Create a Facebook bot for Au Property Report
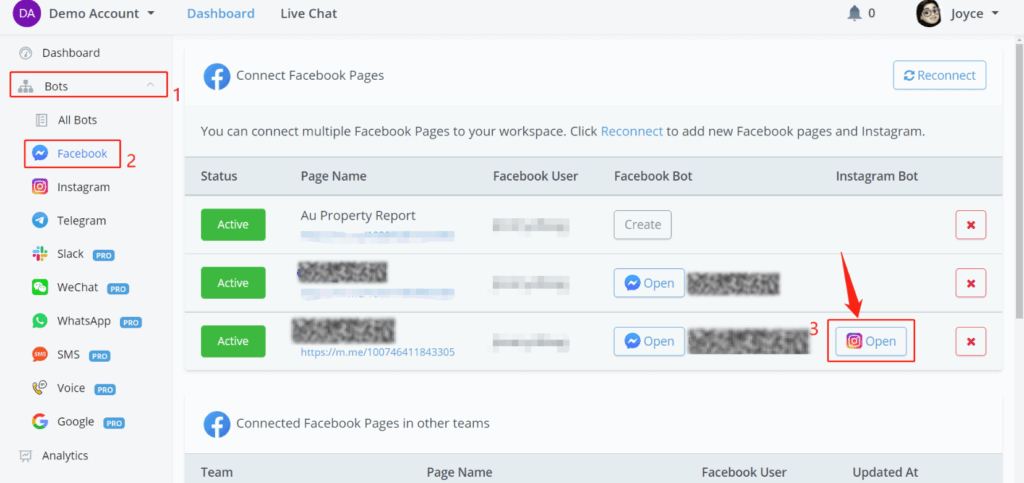This screenshot has height=483, width=1024. [x=642, y=225]
